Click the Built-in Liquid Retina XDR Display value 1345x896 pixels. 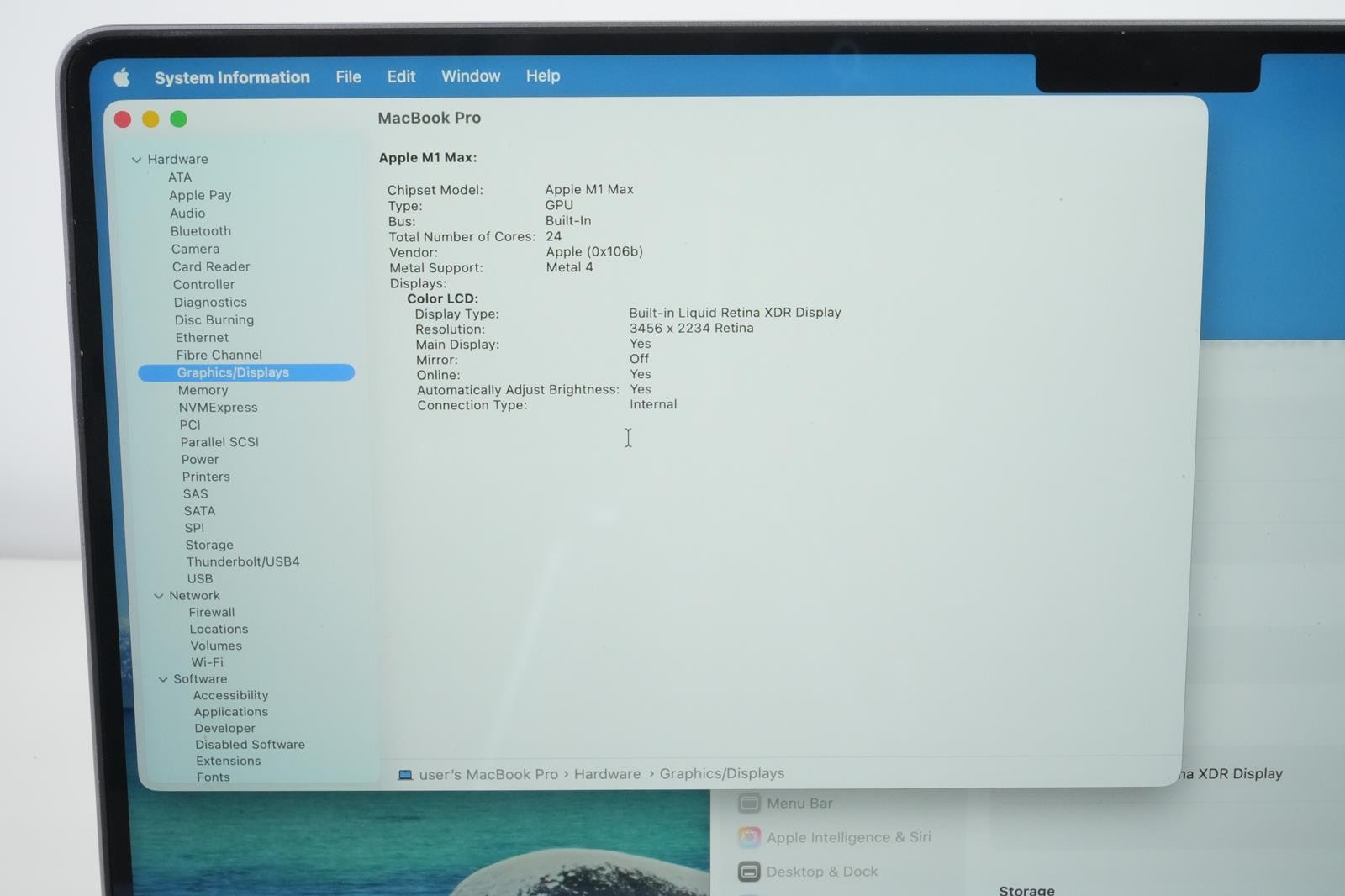pos(735,313)
